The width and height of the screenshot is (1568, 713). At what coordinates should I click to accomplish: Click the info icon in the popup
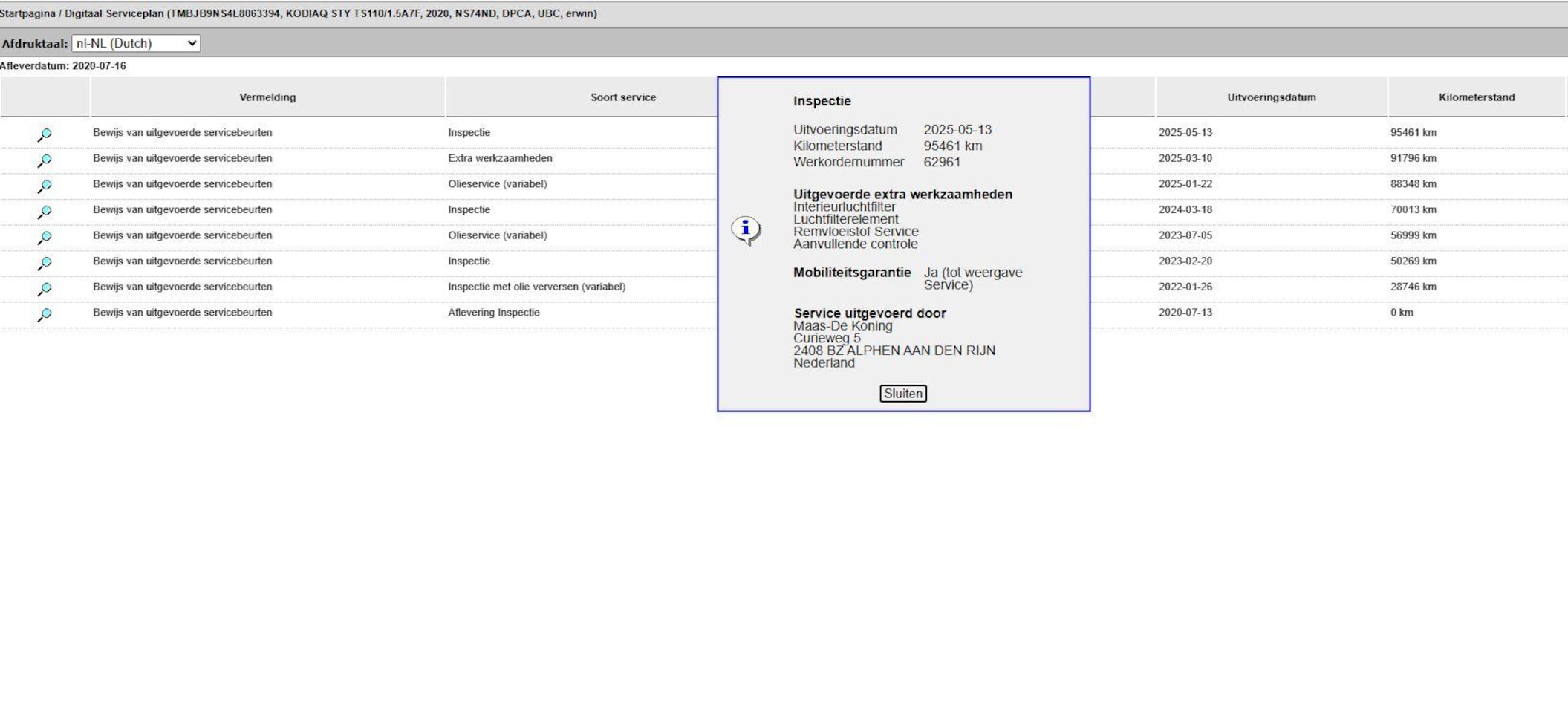tap(746, 229)
